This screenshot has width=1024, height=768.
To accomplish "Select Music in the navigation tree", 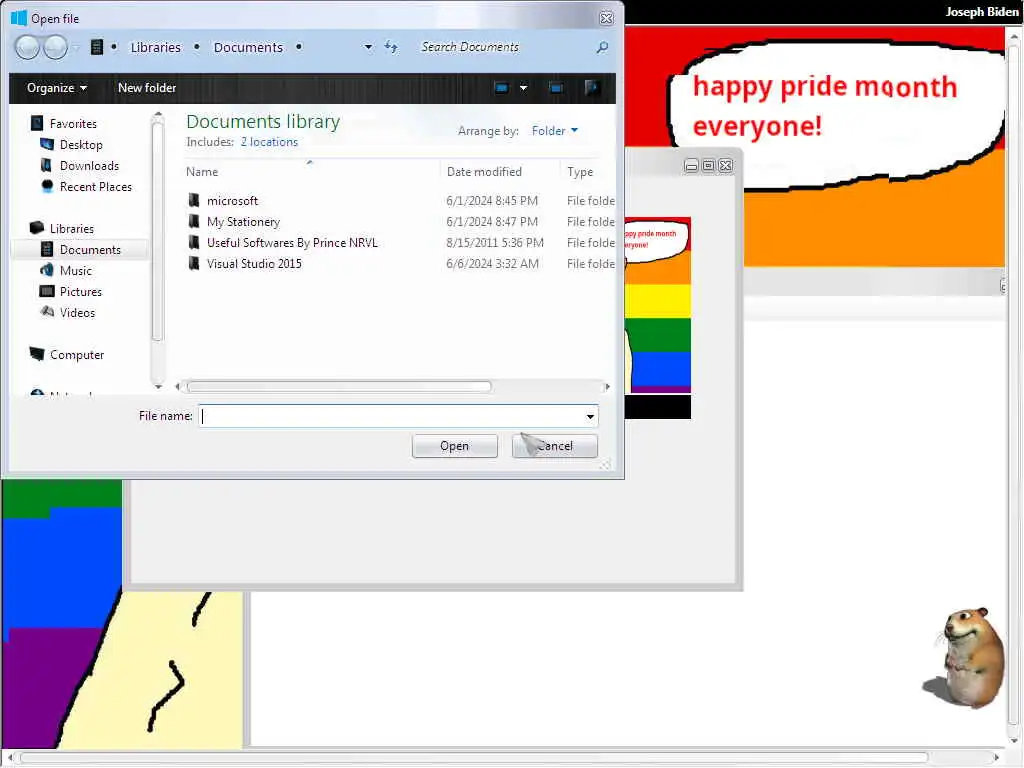I will click(x=76, y=270).
